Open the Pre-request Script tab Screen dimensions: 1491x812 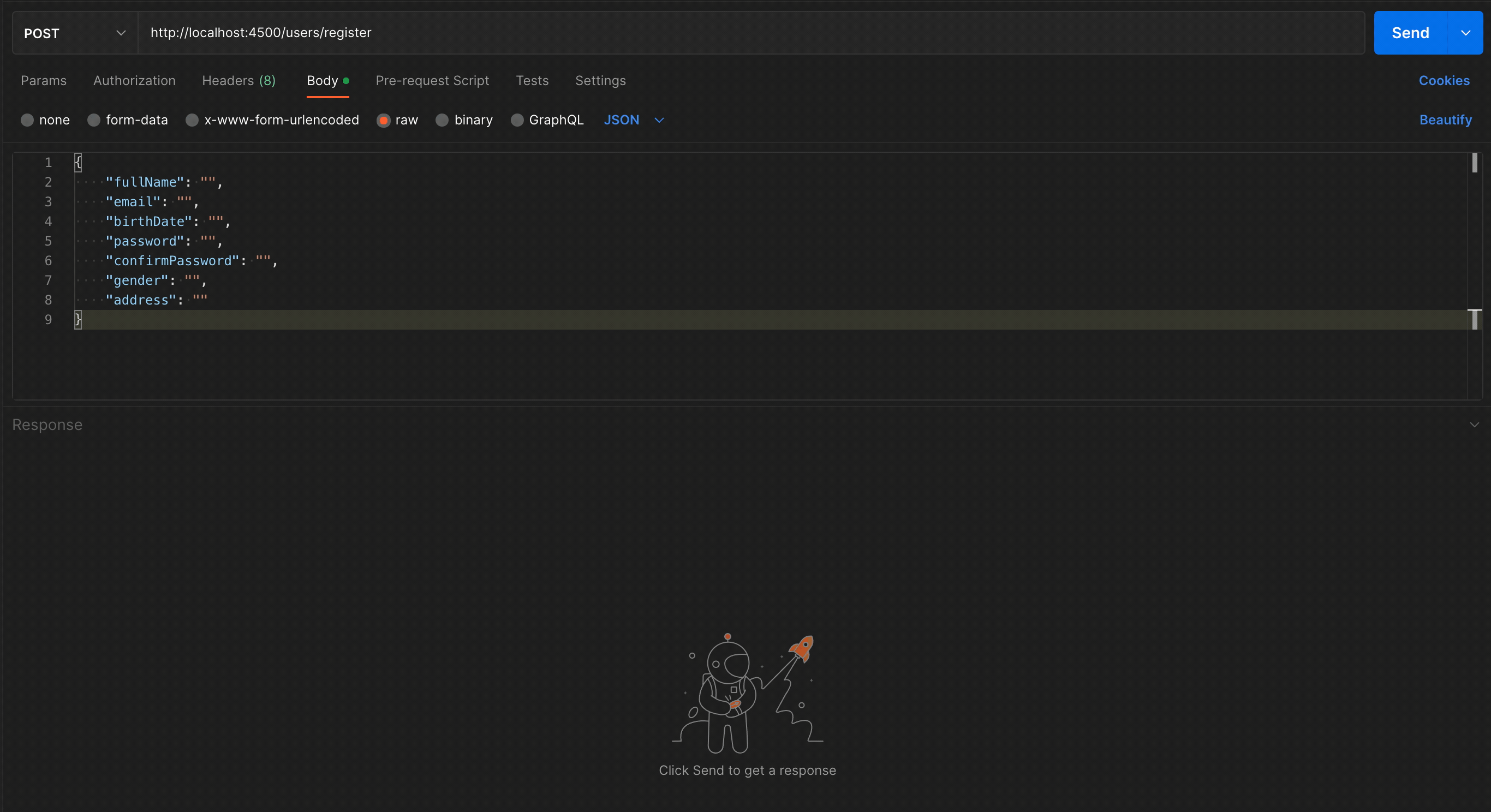tap(432, 80)
